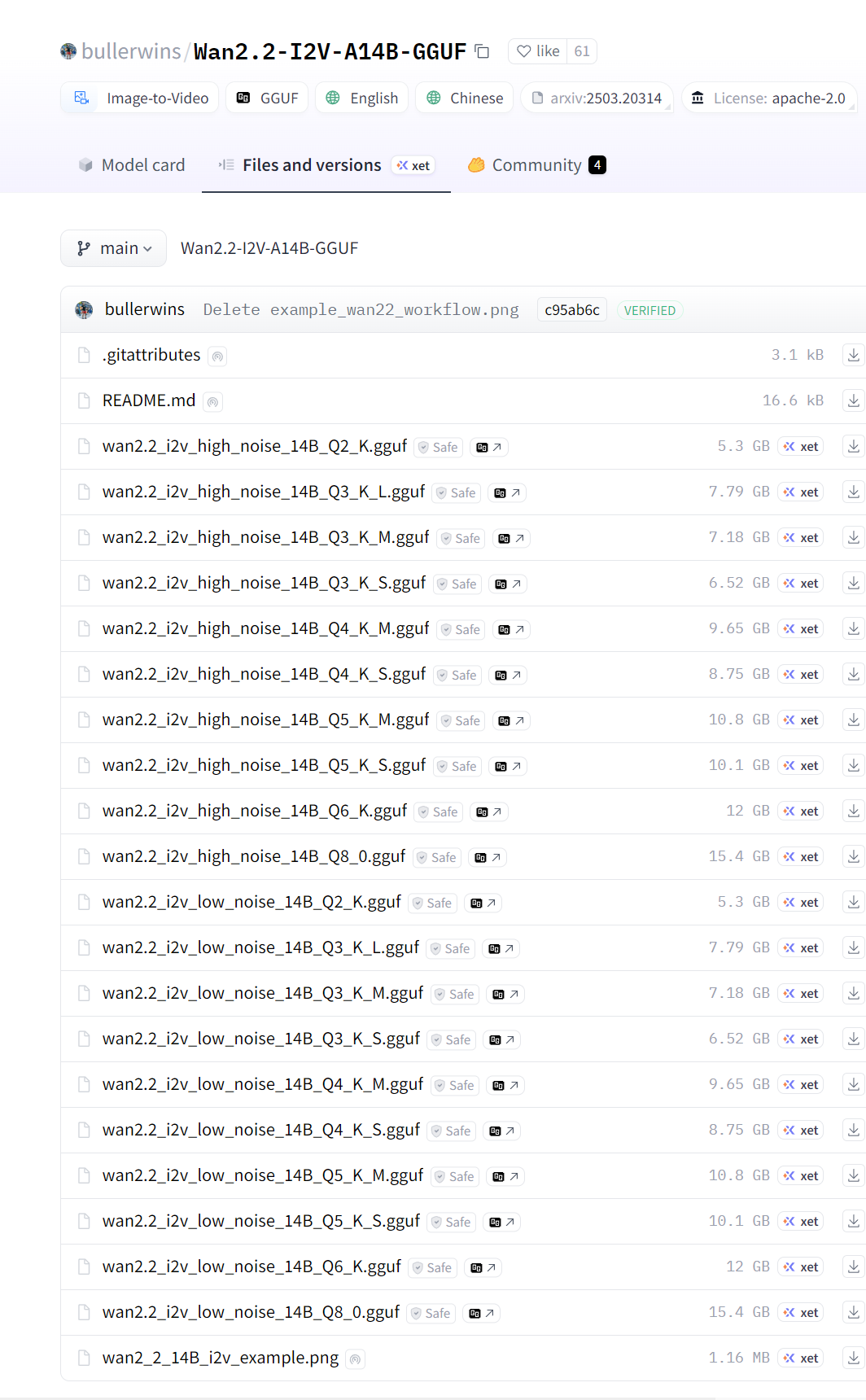Download high_noise Q6_K gguf file
Viewport: 866px width, 1400px height.
click(853, 811)
